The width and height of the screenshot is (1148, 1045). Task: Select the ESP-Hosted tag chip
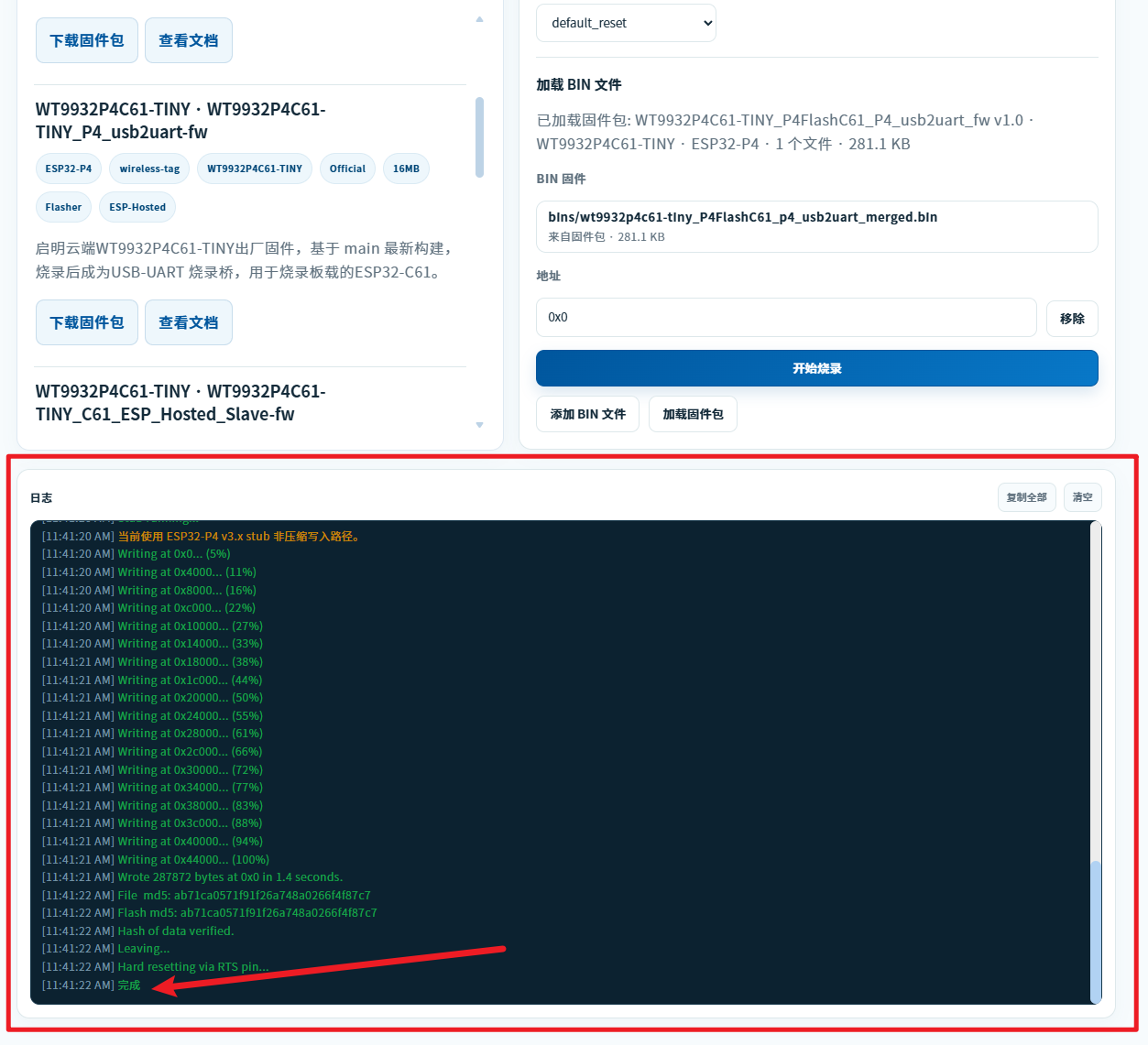click(x=137, y=207)
